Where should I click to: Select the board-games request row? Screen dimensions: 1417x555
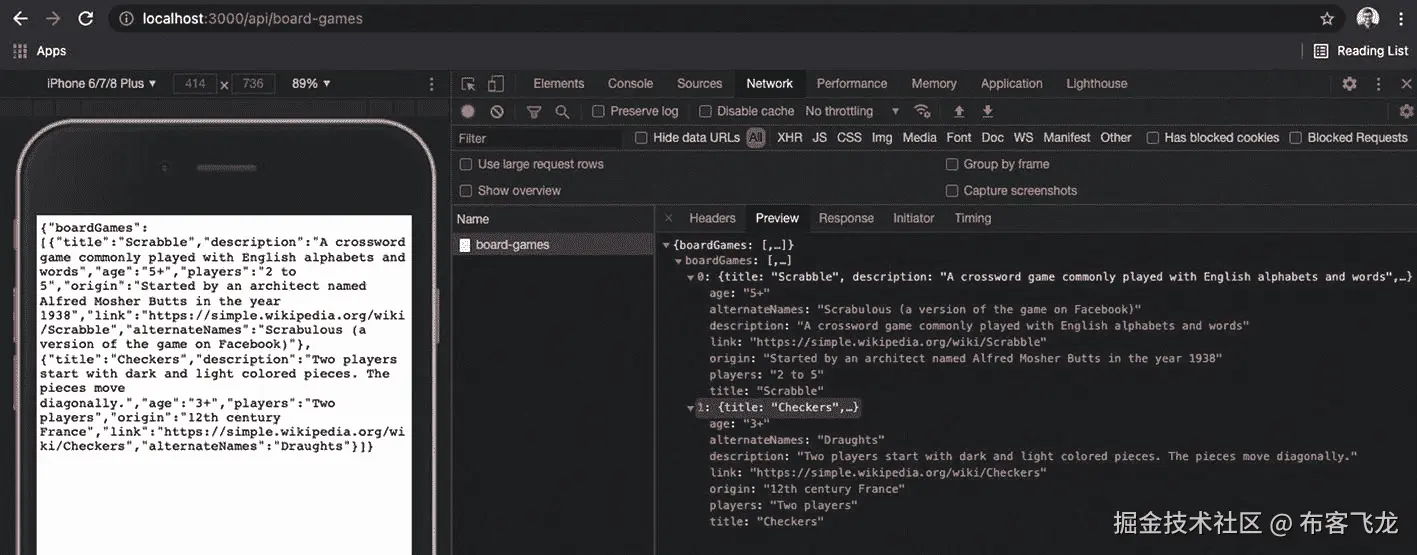pyautogui.click(x=552, y=245)
